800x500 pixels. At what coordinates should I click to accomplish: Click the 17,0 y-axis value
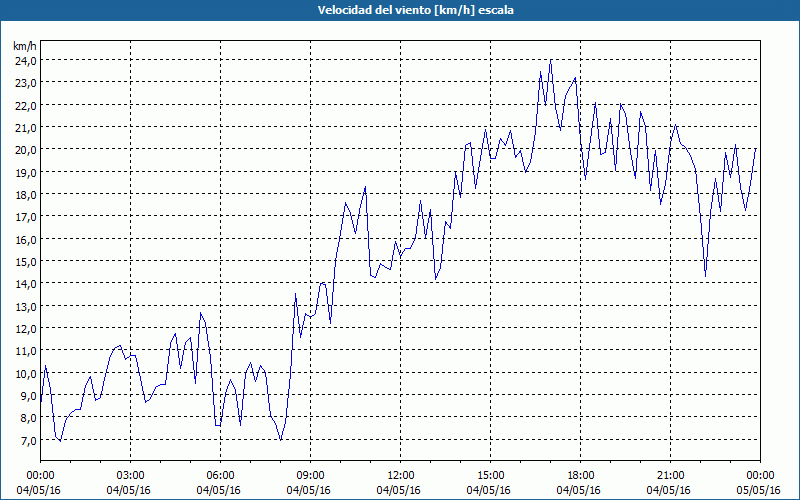(x=26, y=217)
